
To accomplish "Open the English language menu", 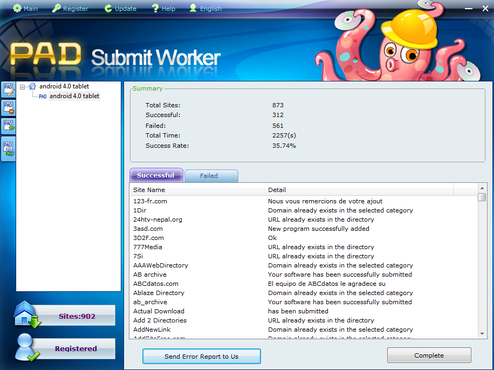I will click(205, 8).
